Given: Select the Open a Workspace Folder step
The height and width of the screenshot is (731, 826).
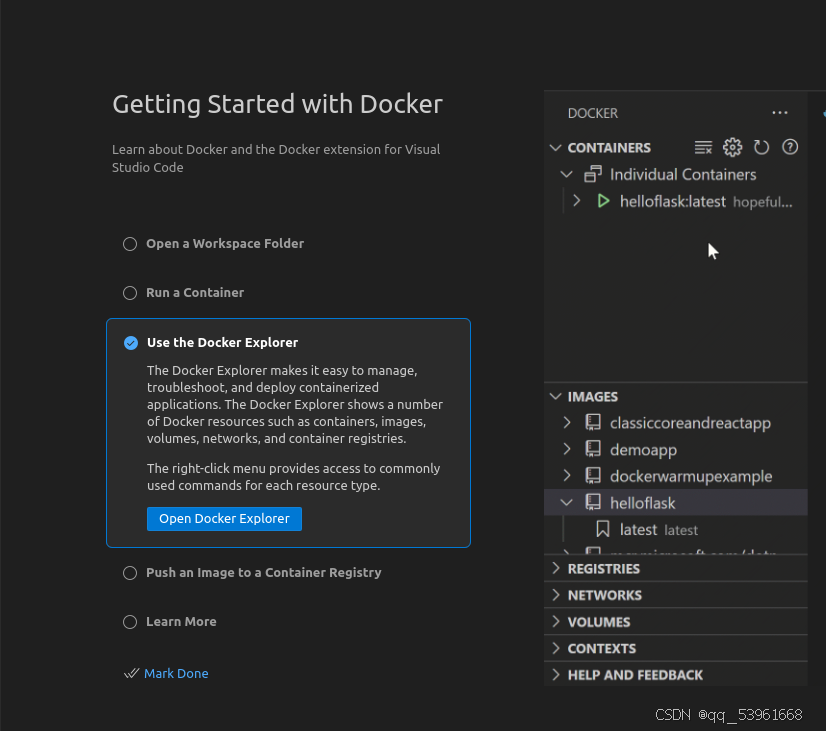Looking at the screenshot, I should pyautogui.click(x=224, y=243).
